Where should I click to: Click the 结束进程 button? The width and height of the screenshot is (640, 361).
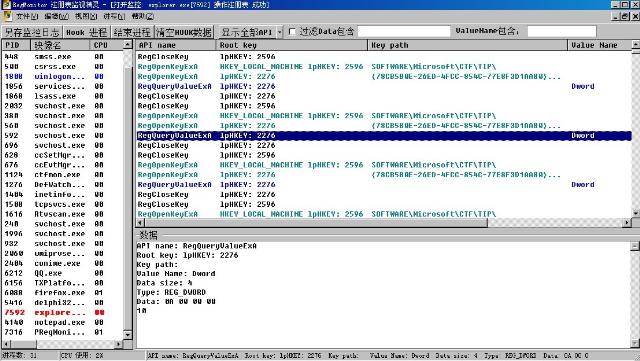pyautogui.click(x=132, y=32)
